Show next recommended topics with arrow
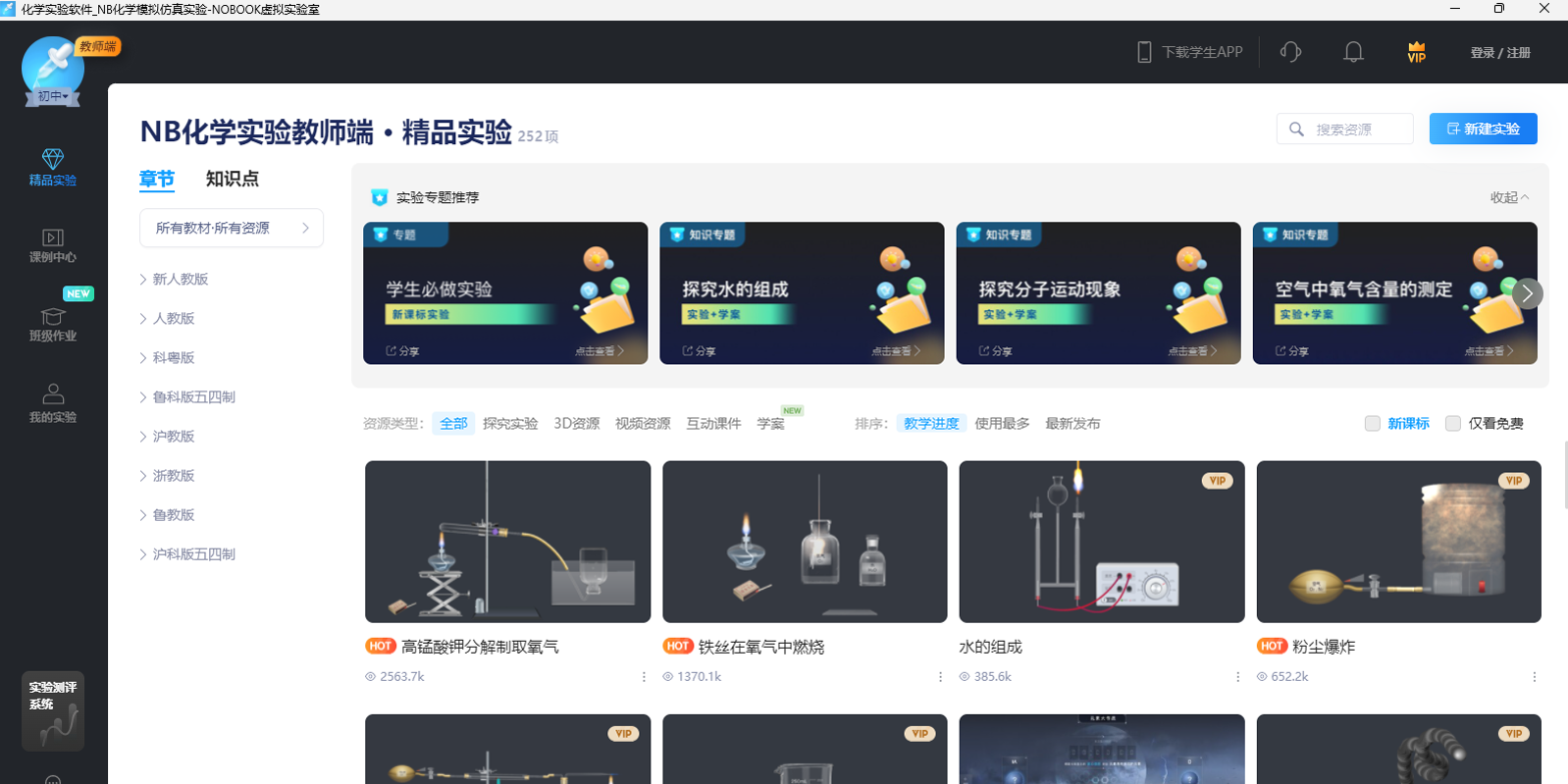 [x=1527, y=293]
